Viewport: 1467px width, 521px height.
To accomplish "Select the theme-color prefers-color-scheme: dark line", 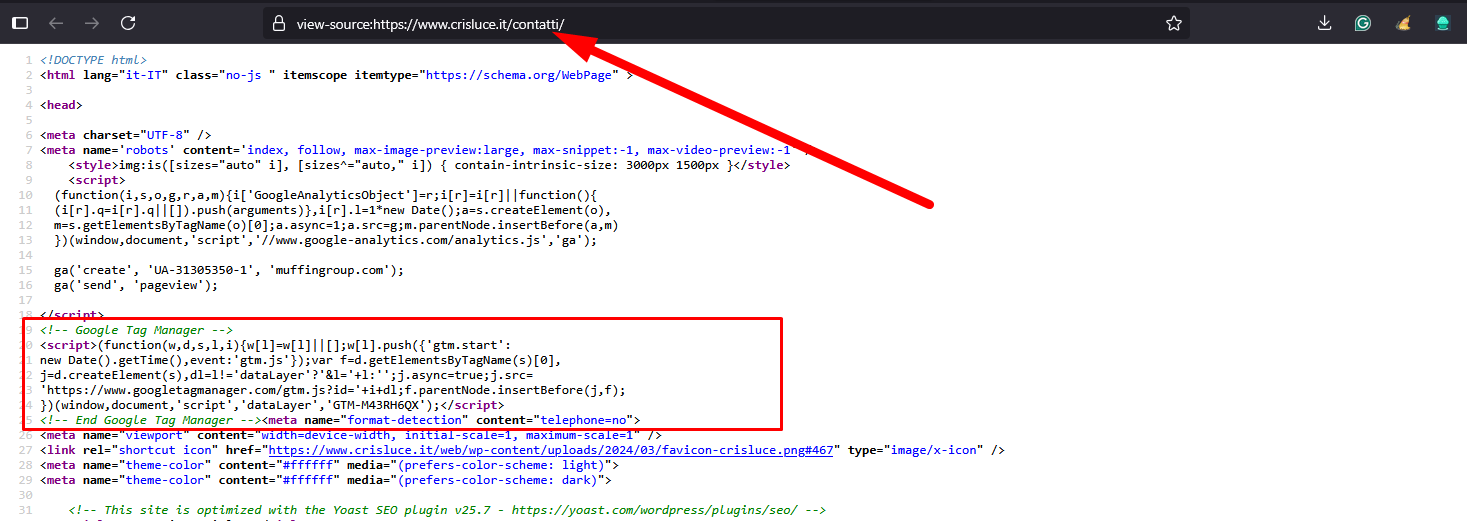I will [x=326, y=480].
